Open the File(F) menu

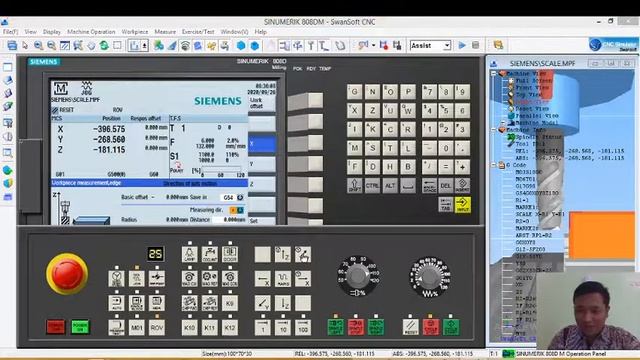coord(10,31)
